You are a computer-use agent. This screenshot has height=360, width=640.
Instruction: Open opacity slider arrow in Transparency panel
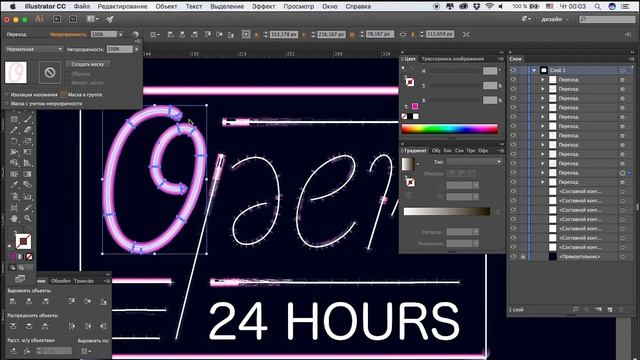(137, 49)
